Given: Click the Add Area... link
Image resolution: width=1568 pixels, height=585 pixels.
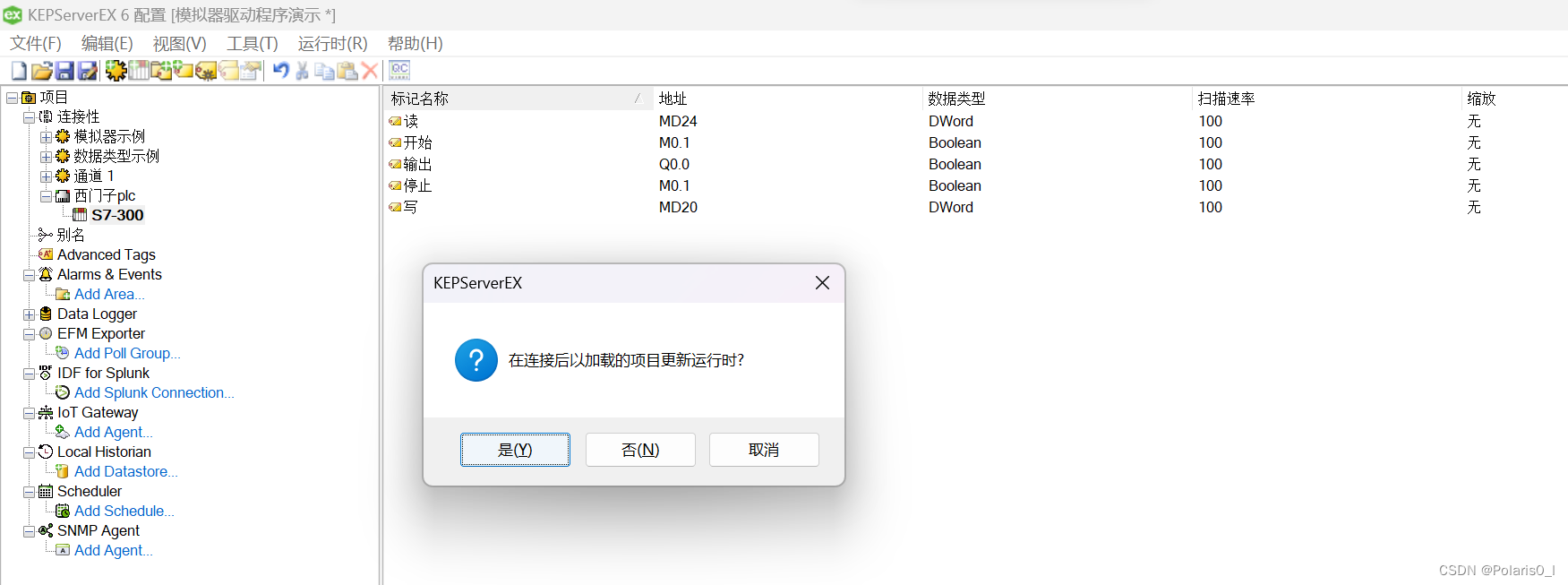Looking at the screenshot, I should [x=109, y=294].
